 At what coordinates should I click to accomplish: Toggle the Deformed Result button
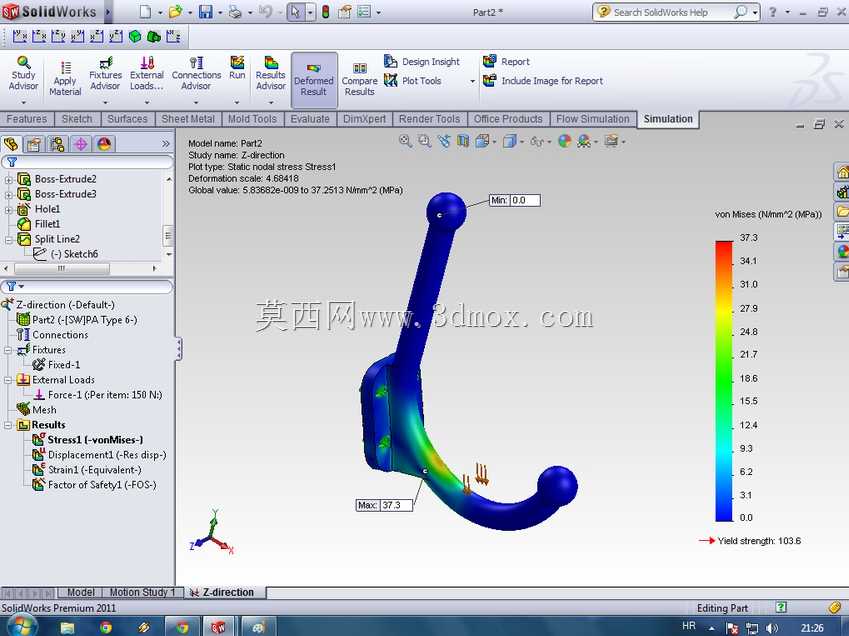(x=314, y=80)
